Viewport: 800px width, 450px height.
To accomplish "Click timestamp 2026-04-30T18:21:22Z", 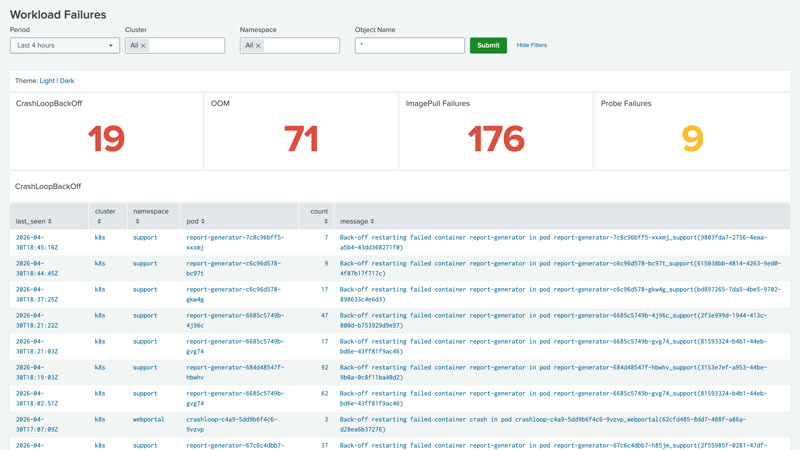I will [37, 320].
